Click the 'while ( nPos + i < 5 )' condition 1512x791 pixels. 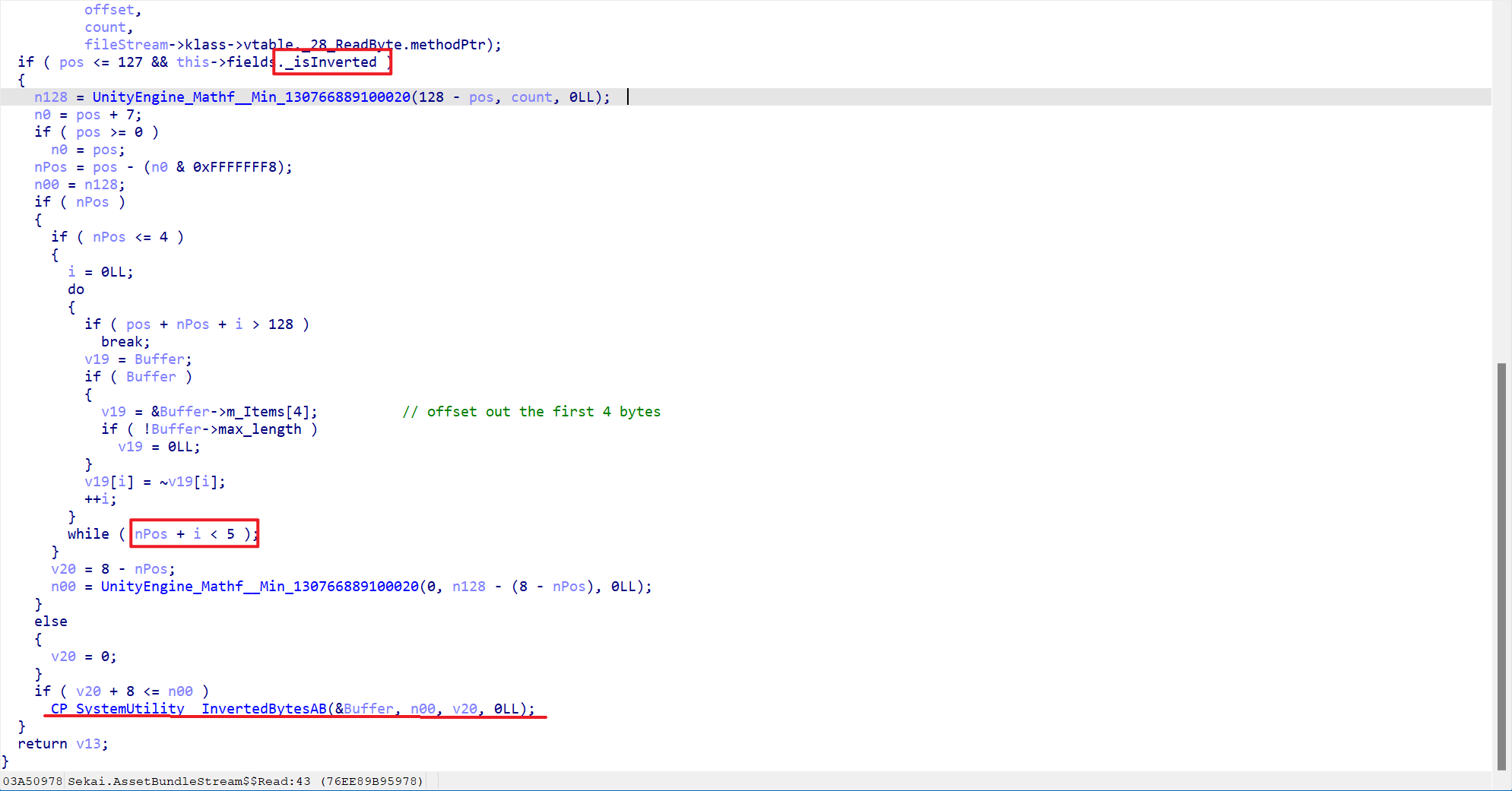[163, 534]
